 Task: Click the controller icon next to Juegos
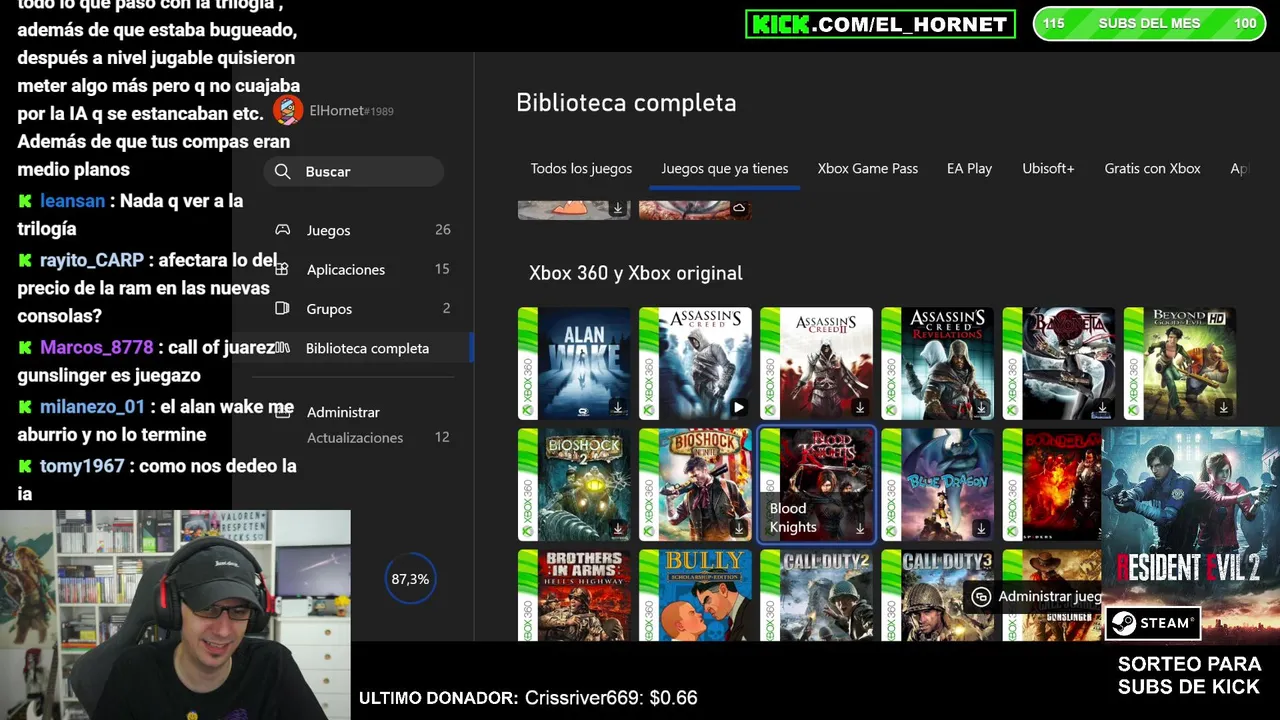(283, 230)
